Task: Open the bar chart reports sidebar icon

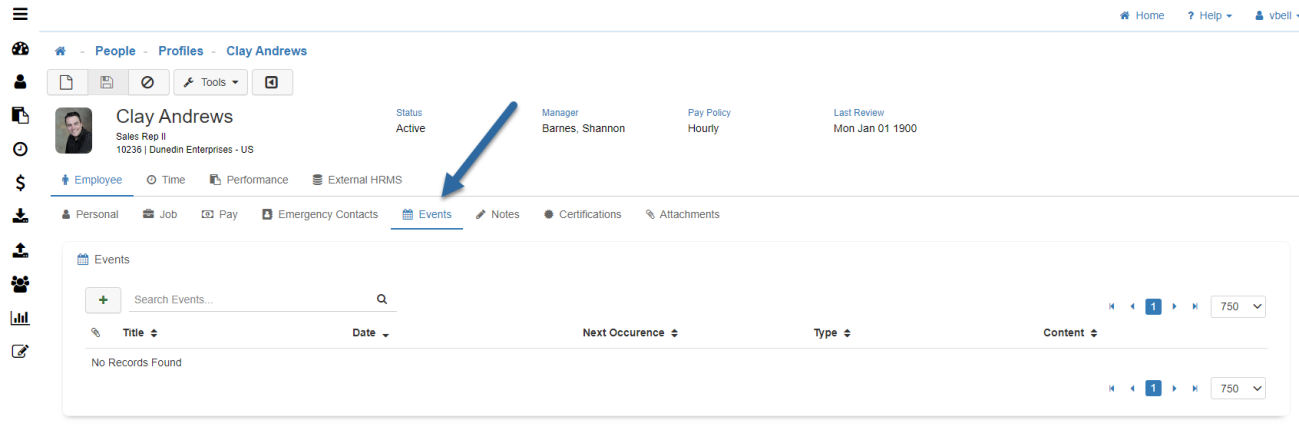Action: 19,318
